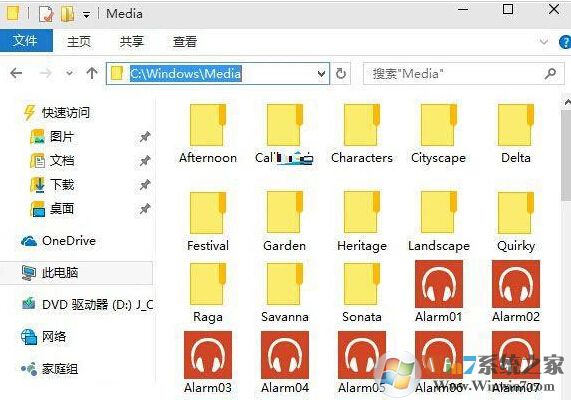Open the Afternoon folder
The height and width of the screenshot is (400, 571).
click(x=208, y=133)
